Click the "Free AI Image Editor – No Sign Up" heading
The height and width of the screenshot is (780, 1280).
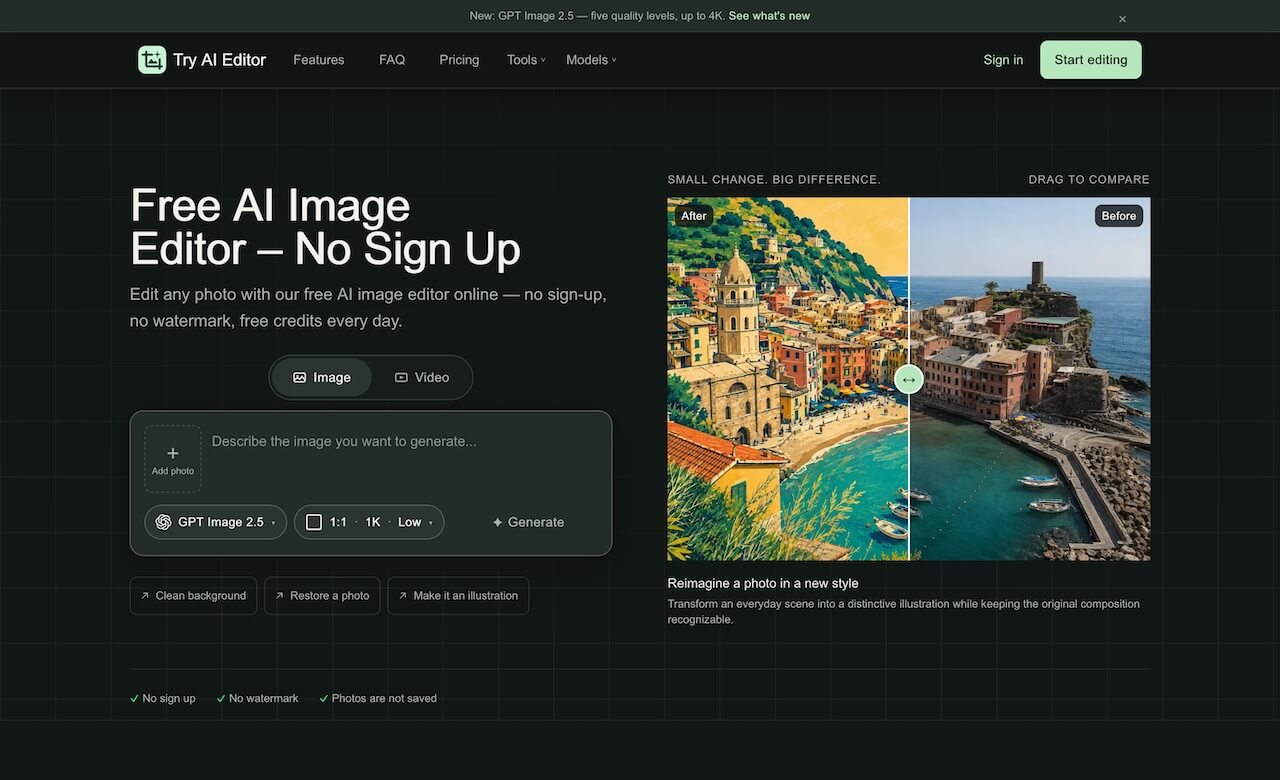(325, 228)
